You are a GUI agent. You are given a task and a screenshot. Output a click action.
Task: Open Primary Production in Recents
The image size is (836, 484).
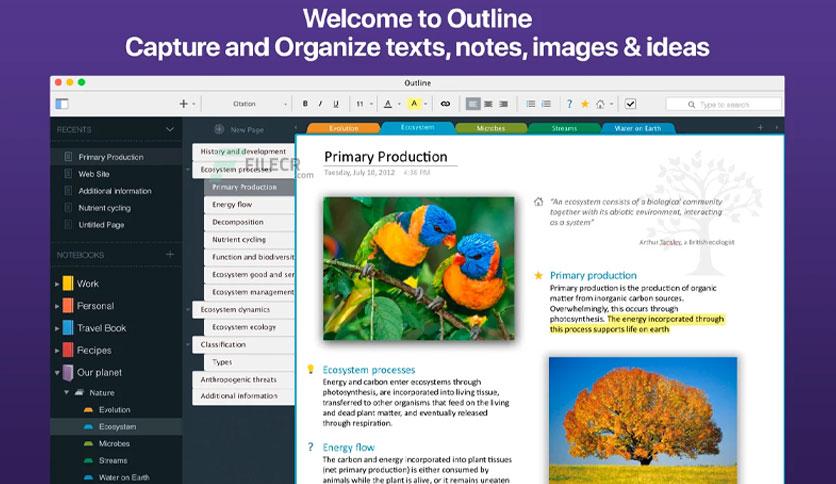tap(116, 157)
